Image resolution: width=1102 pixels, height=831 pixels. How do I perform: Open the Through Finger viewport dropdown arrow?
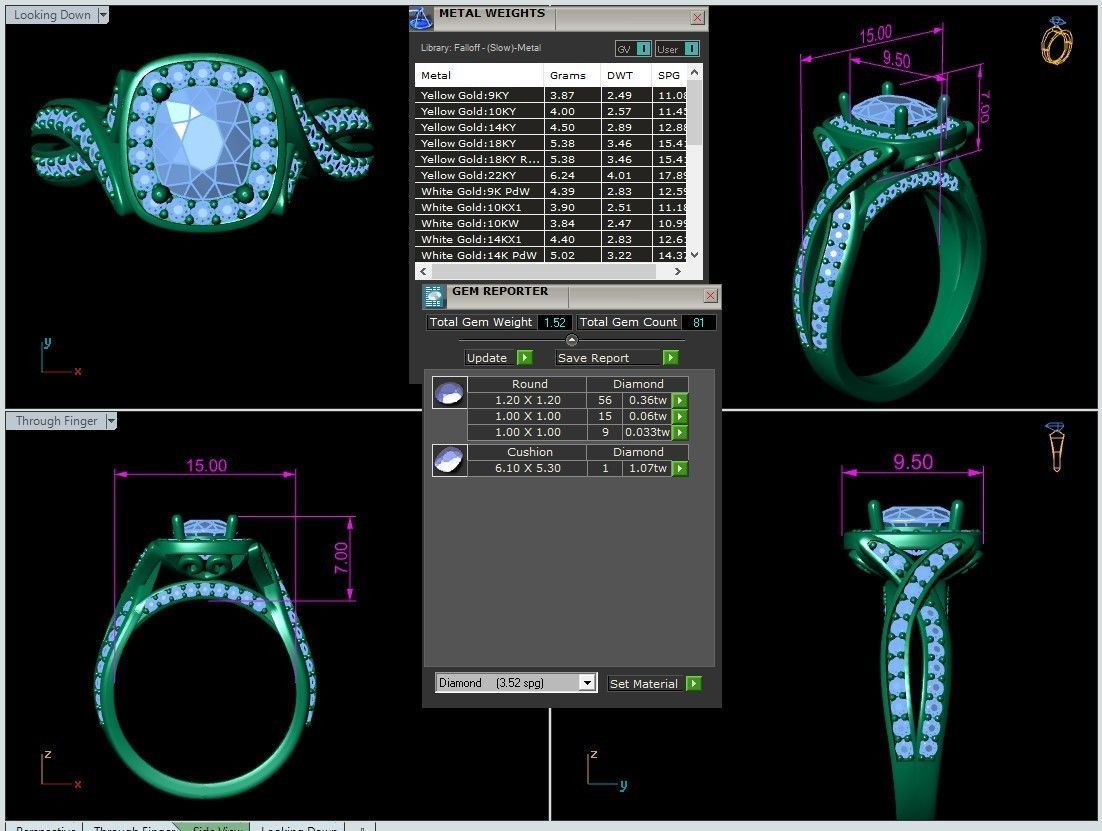pyautogui.click(x=111, y=420)
